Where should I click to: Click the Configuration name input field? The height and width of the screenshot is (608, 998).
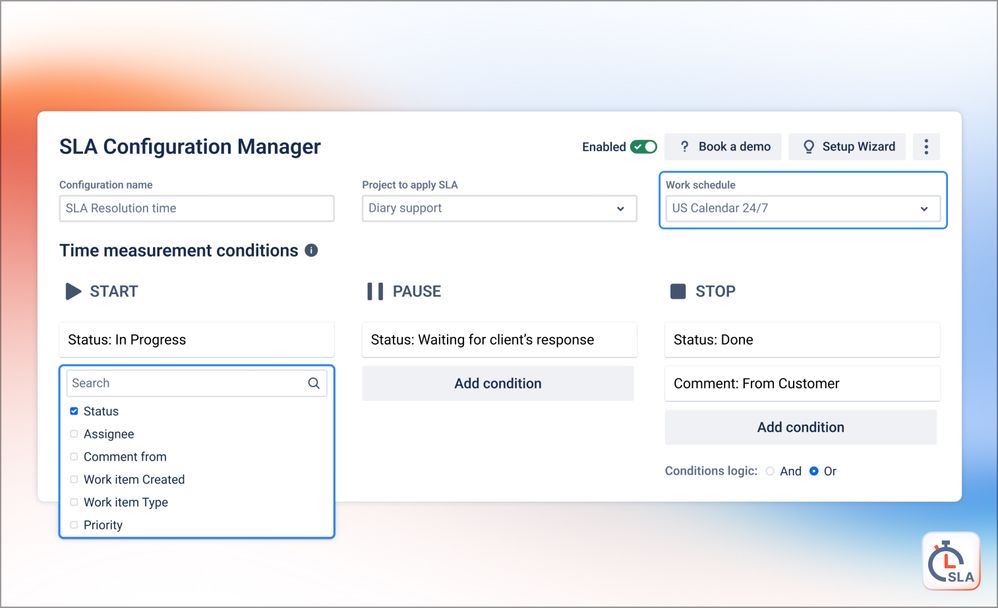point(197,208)
